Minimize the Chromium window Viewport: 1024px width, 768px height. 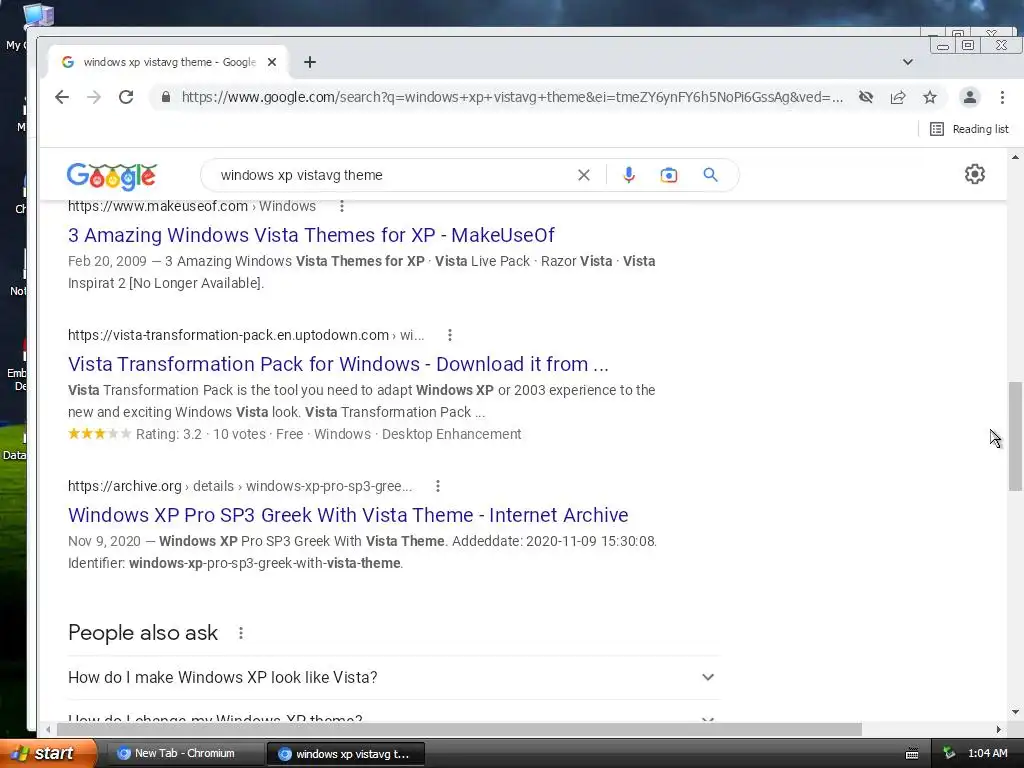pyautogui.click(x=943, y=45)
